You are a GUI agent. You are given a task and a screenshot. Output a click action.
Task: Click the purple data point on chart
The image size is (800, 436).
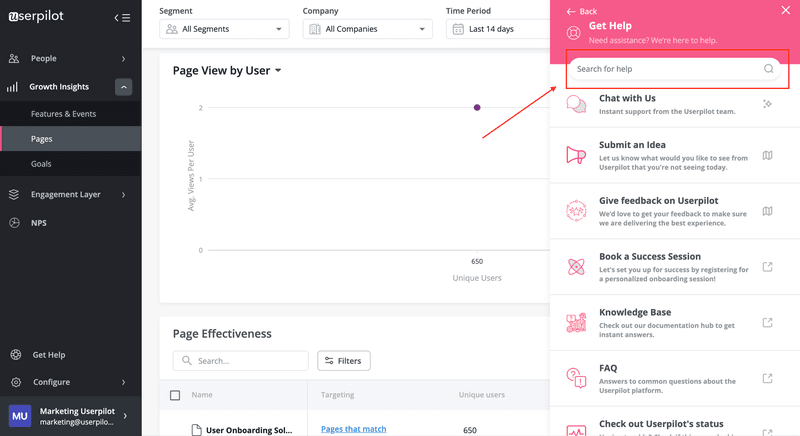tap(477, 108)
